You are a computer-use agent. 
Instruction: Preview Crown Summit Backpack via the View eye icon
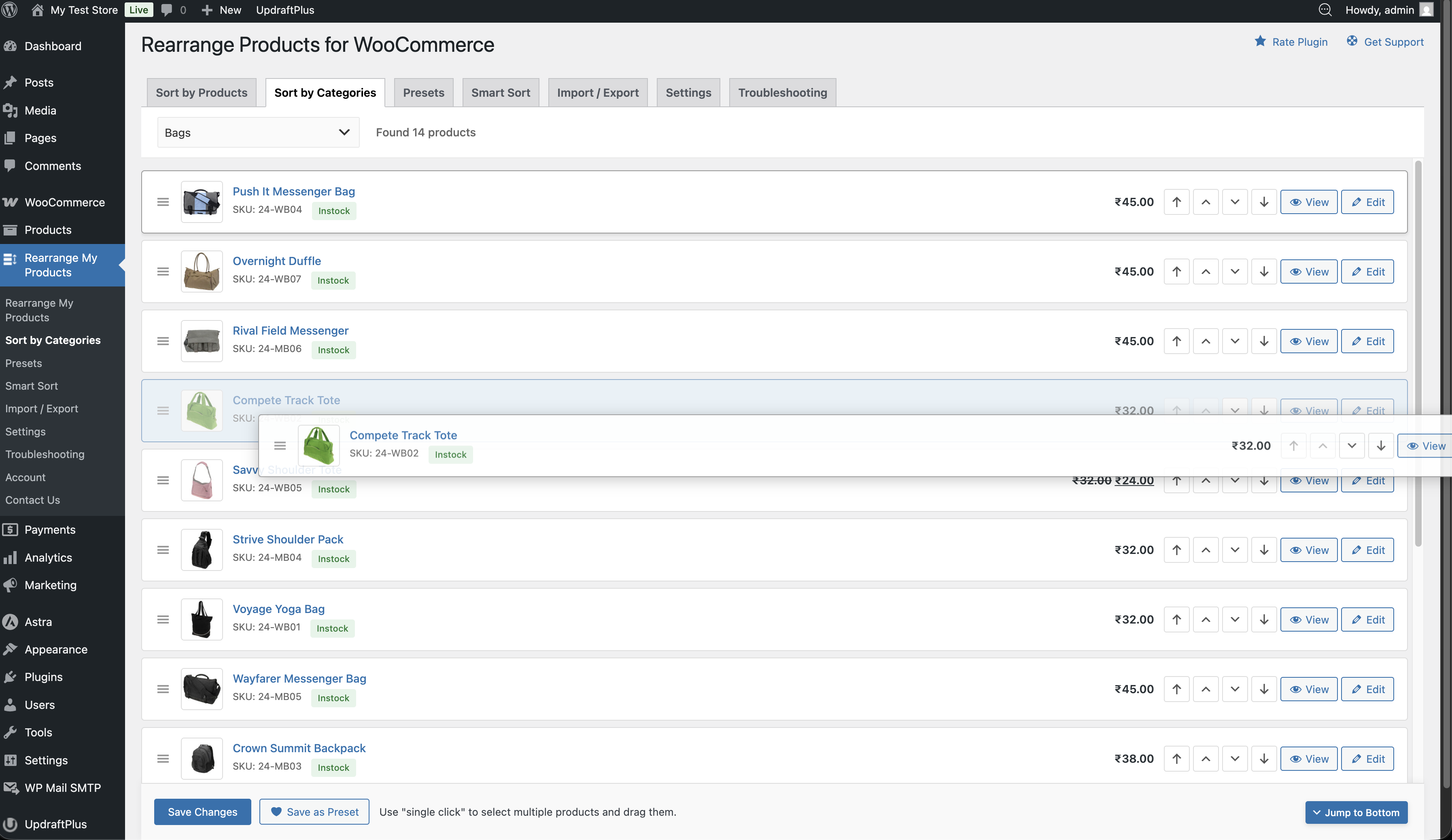[x=1297, y=759]
